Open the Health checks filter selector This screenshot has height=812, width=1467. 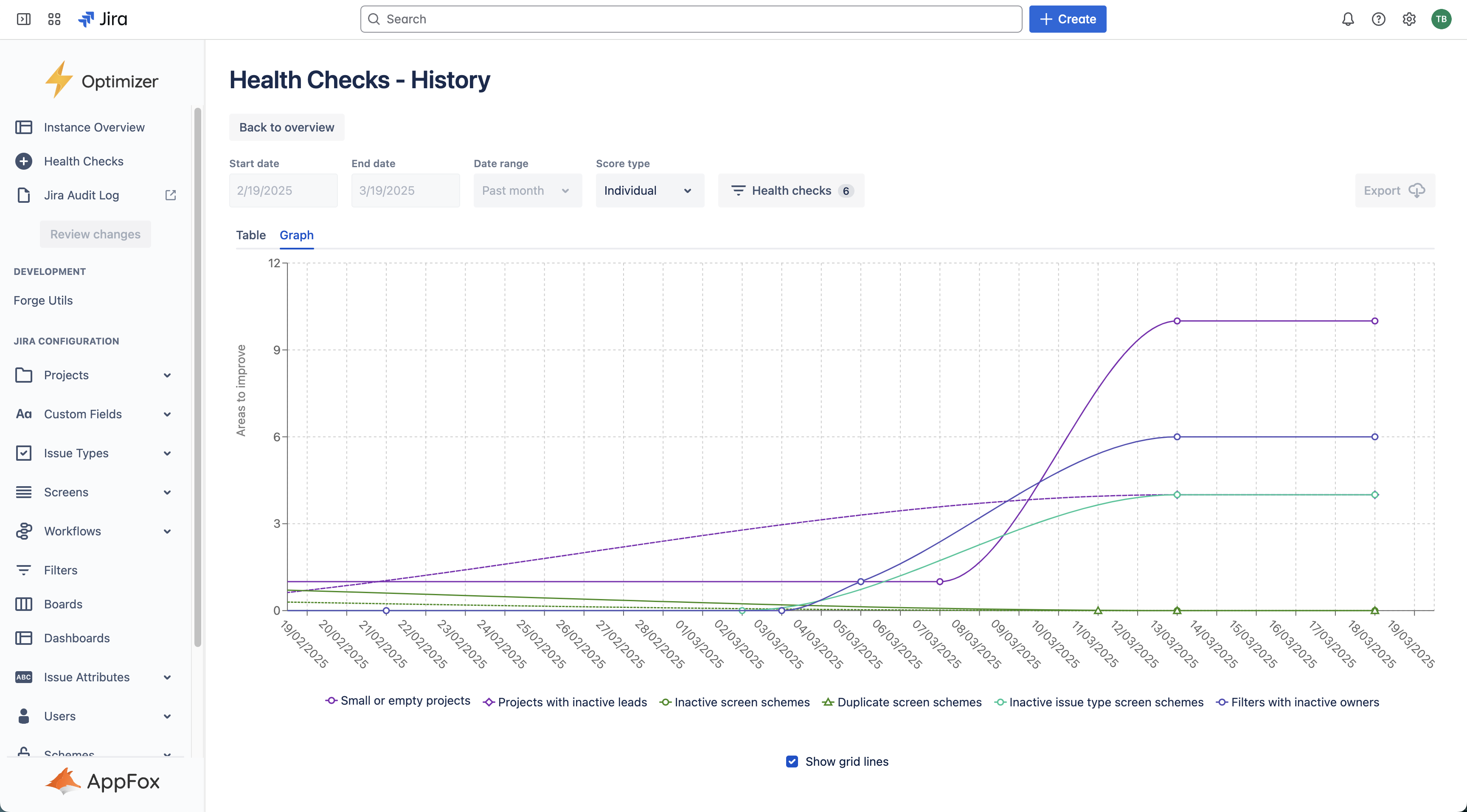point(791,190)
